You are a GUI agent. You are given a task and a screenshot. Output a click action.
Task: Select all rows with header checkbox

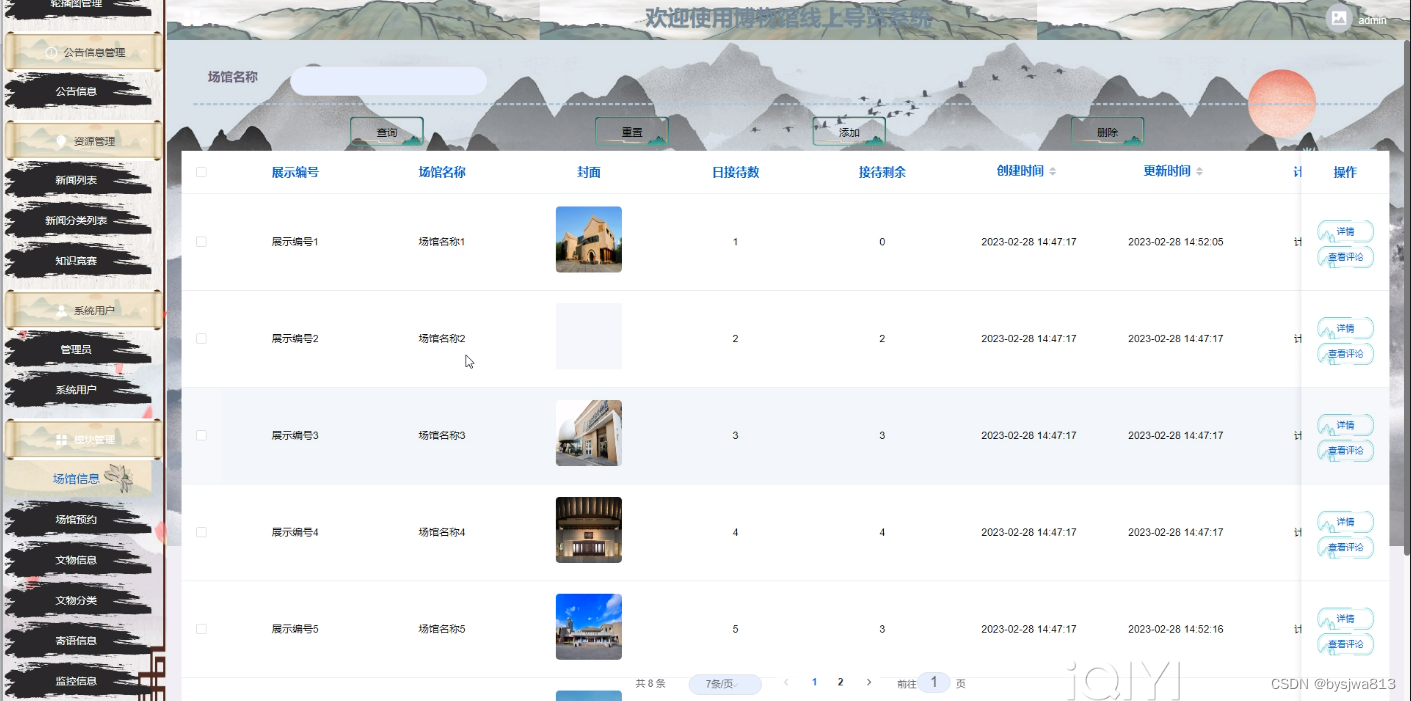tap(201, 172)
